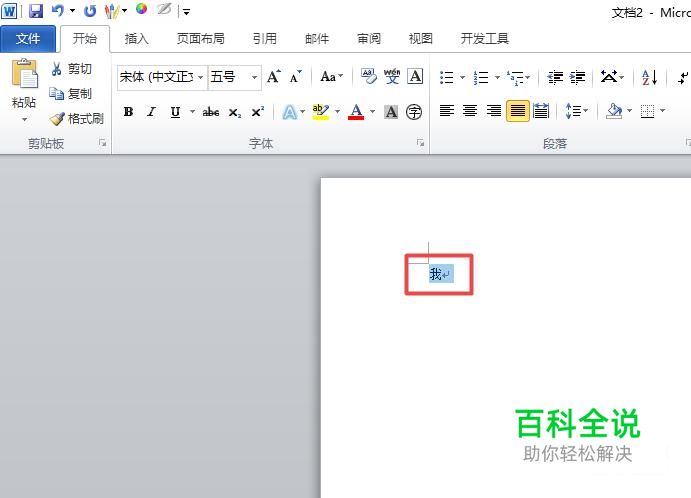Click the highlighted Justify alignment button
The width and height of the screenshot is (691, 498).
(x=517, y=111)
